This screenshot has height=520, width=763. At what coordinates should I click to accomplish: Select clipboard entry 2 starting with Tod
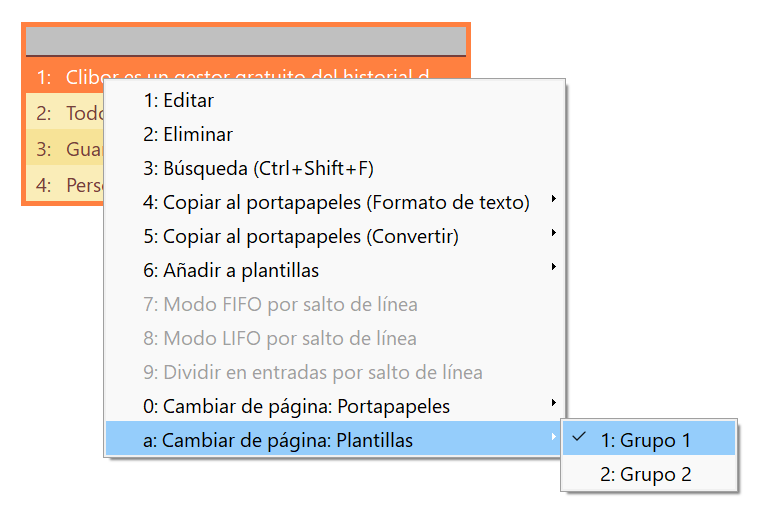(x=65, y=113)
